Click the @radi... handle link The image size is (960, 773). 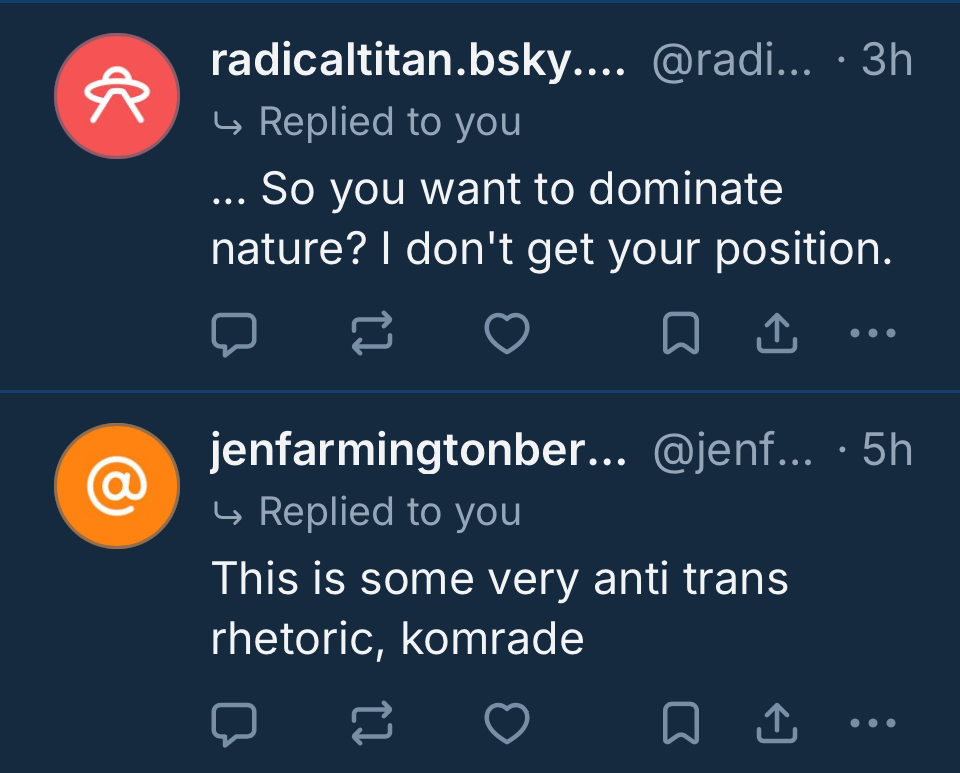click(732, 62)
